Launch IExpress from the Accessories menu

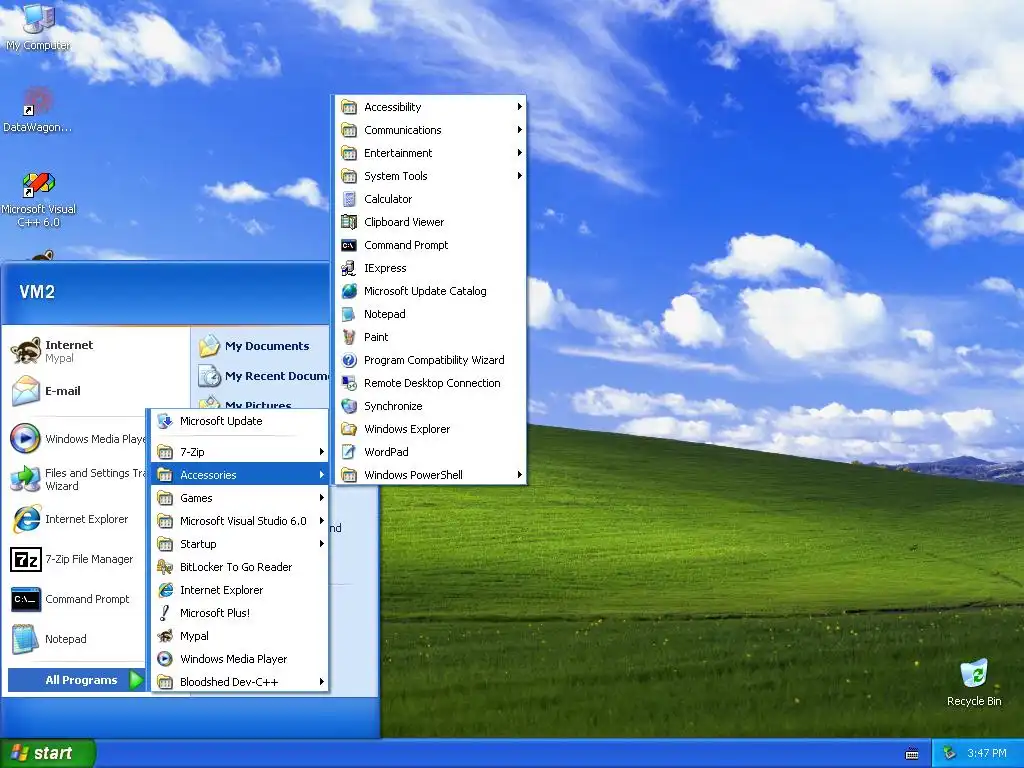click(430, 268)
